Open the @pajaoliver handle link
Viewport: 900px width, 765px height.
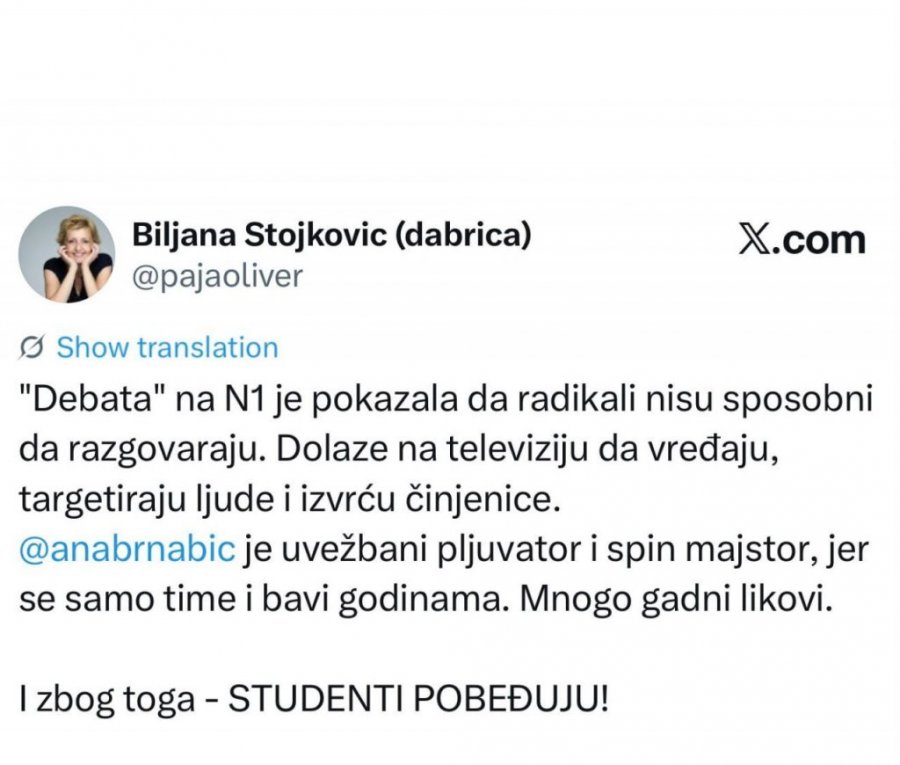(x=217, y=277)
